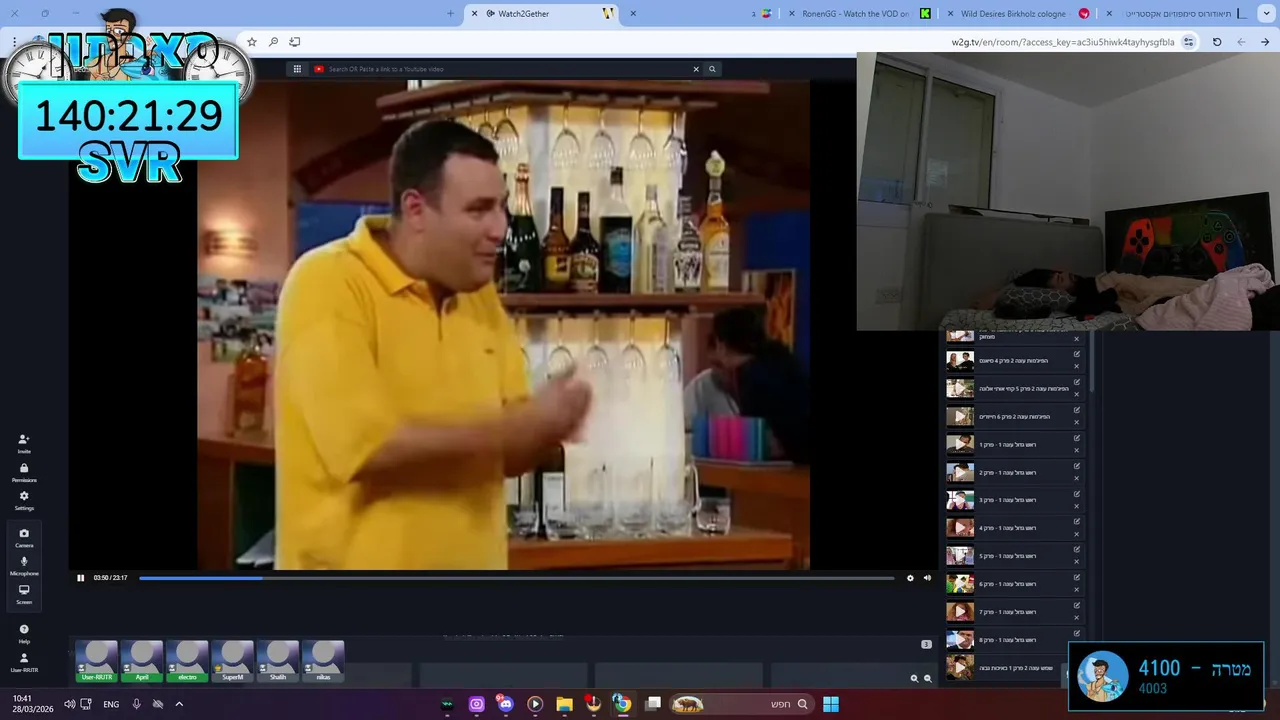Play playlist item פרק 4 of ראש גדול
1280x720 pixels.
[960, 528]
